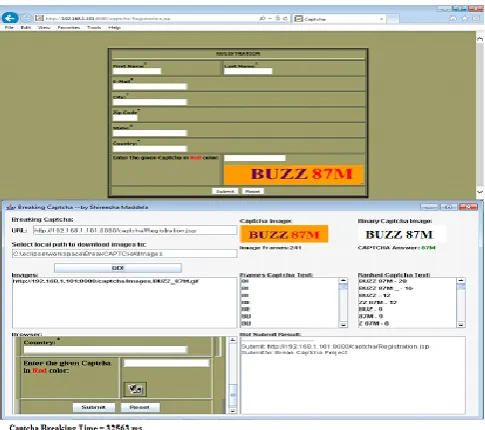
Task: Click the URL field in Breaking Captcha
Action: [135, 230]
